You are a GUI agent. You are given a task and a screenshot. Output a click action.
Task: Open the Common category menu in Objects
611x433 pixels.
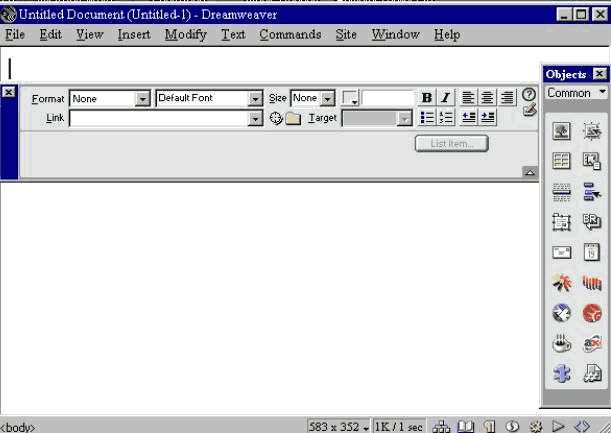coord(576,93)
